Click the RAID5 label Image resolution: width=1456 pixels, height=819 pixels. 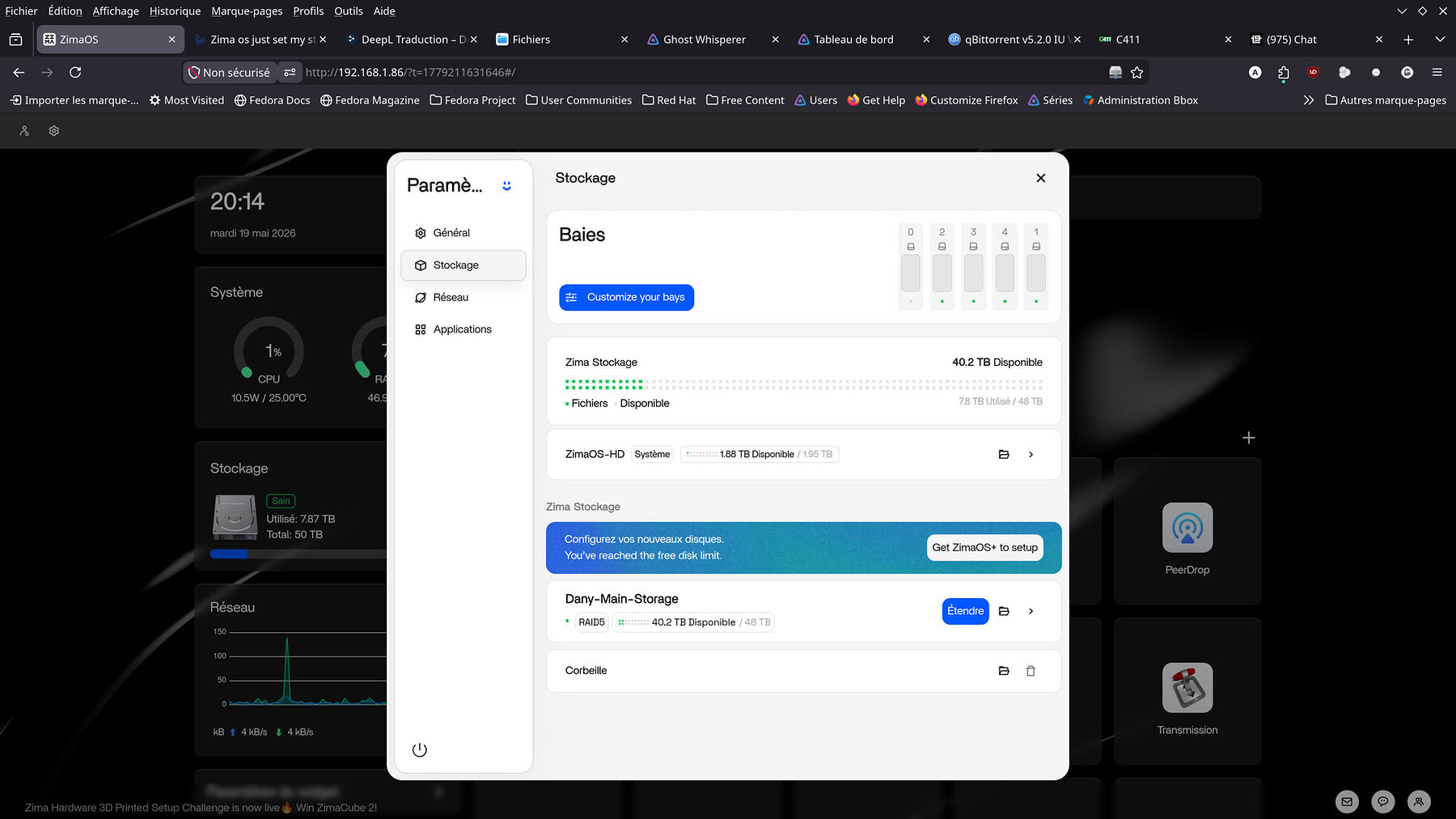coord(591,622)
